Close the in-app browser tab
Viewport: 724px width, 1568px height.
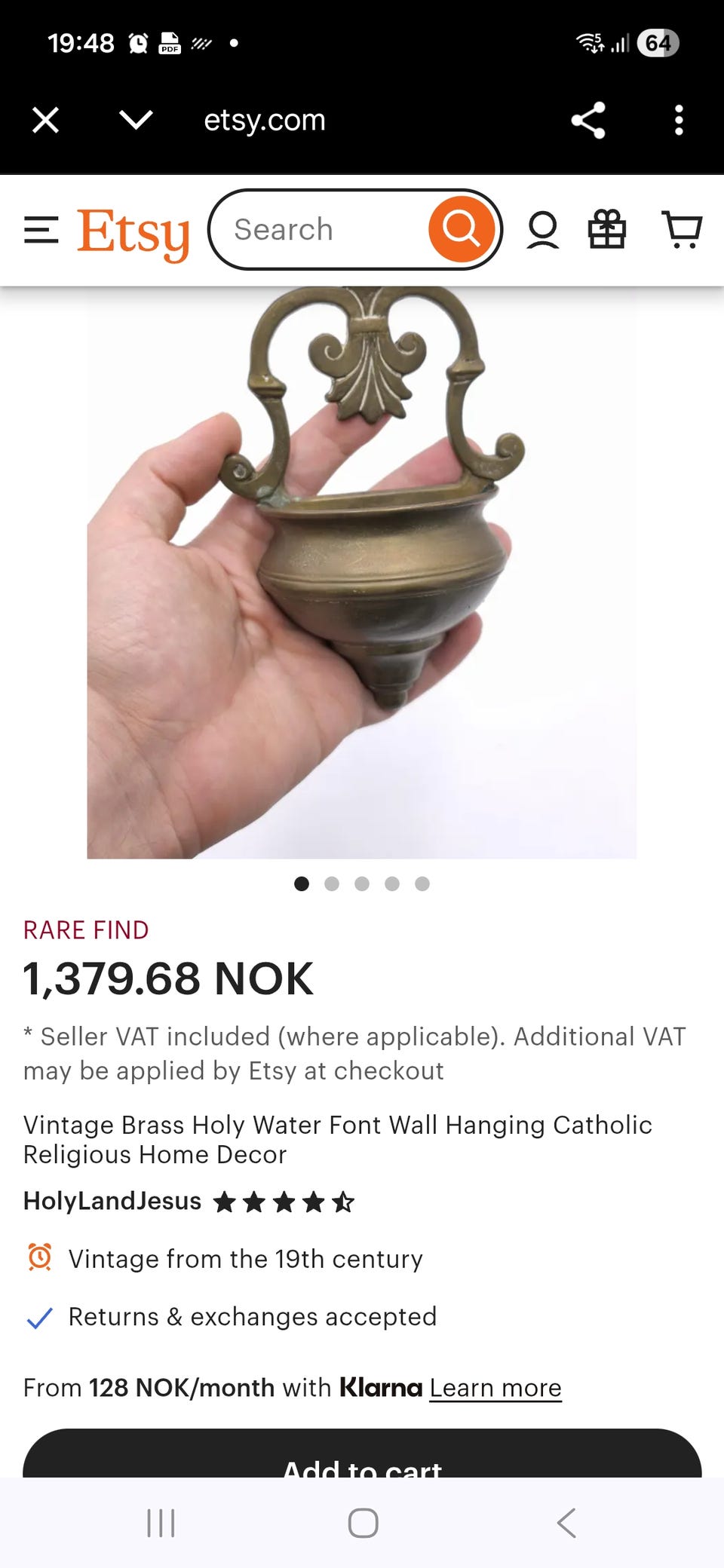coord(45,120)
